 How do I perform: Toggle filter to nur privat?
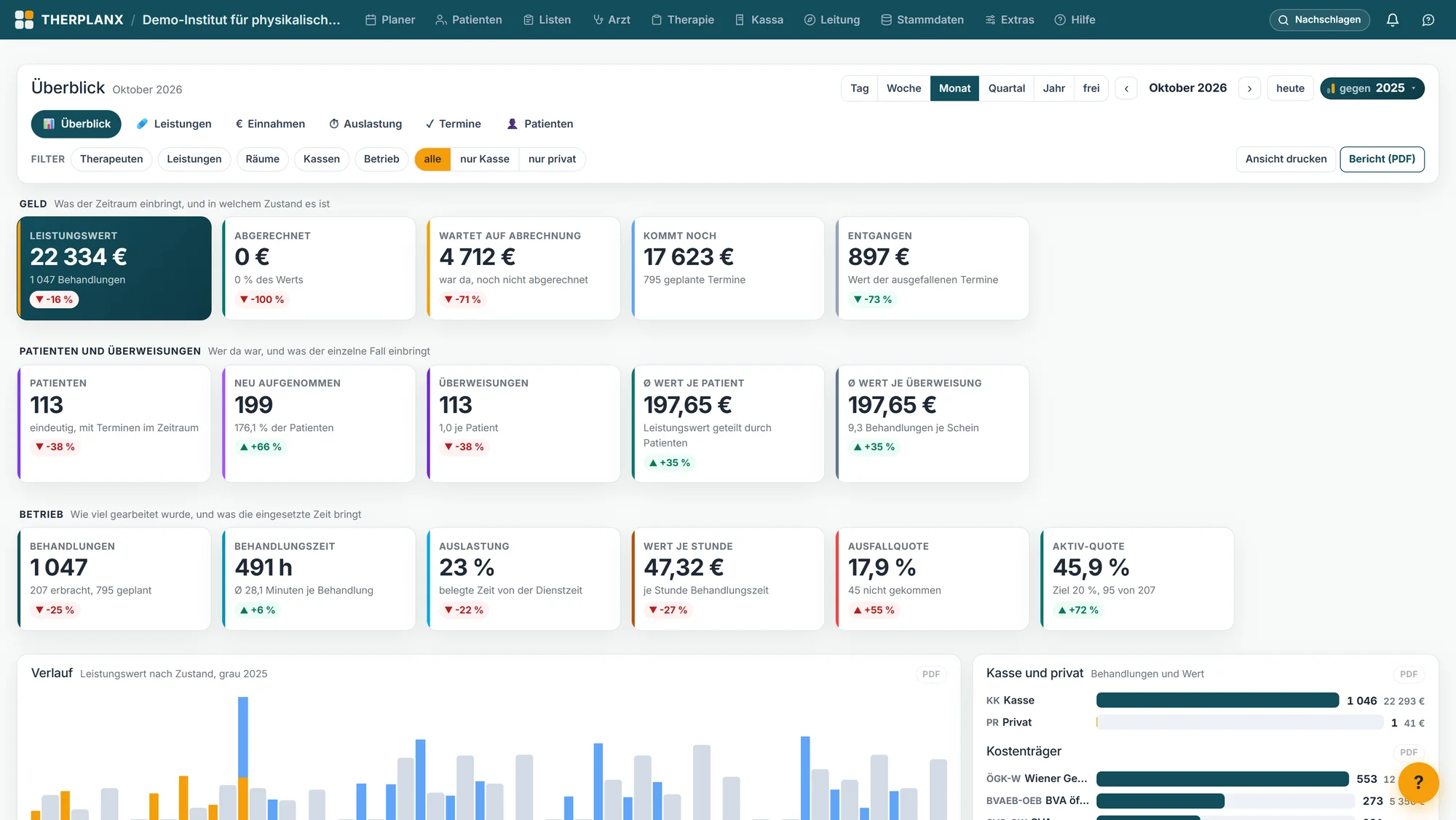pos(552,159)
